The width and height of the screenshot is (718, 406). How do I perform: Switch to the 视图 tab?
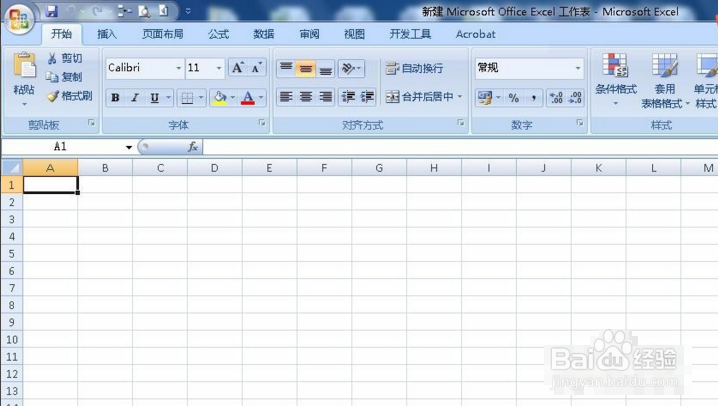[x=354, y=34]
